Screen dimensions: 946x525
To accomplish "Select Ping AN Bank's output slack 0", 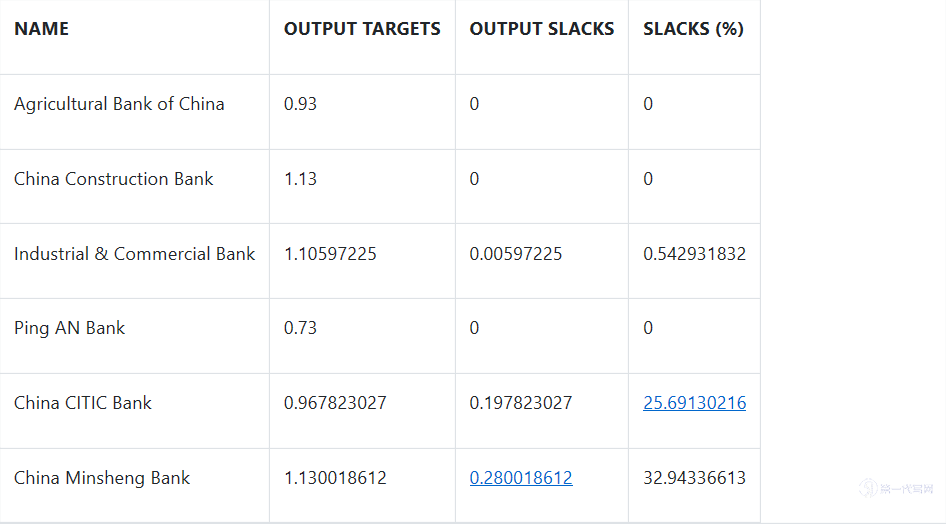I will tap(474, 328).
